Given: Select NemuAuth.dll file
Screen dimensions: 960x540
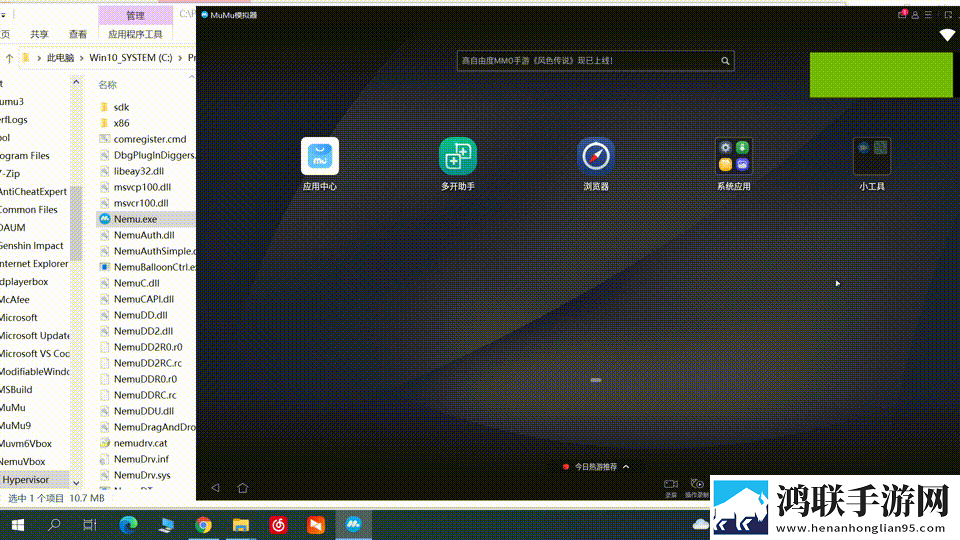Looking at the screenshot, I should tap(144, 234).
